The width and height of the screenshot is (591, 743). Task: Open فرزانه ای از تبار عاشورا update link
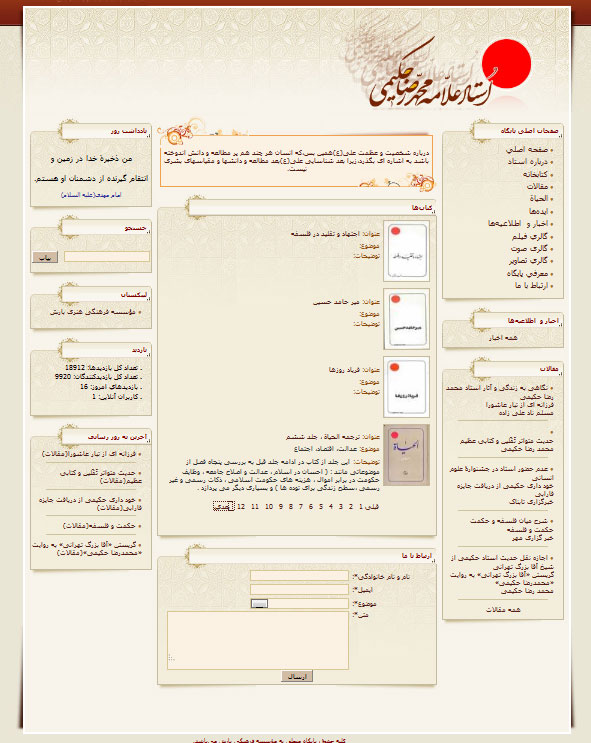89,454
